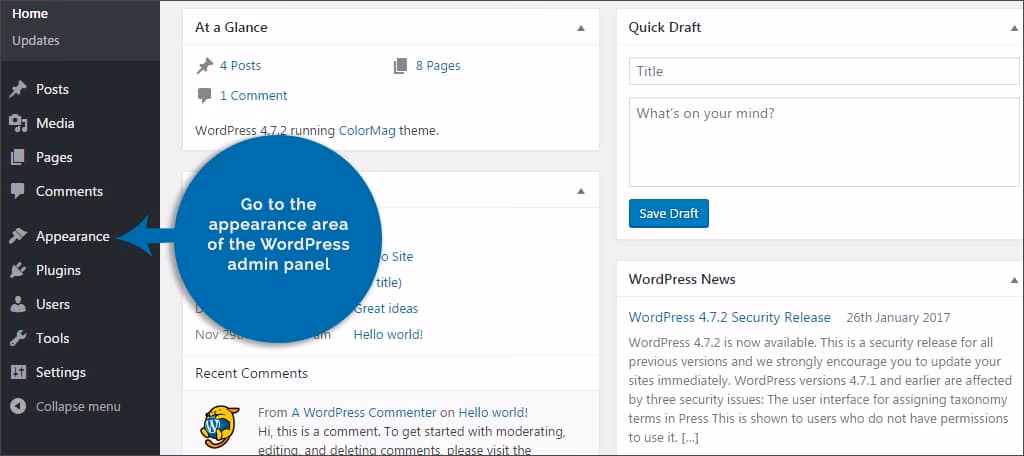The width and height of the screenshot is (1024, 456).
Task: Click the Quick Draft widget title
Action: point(665,27)
